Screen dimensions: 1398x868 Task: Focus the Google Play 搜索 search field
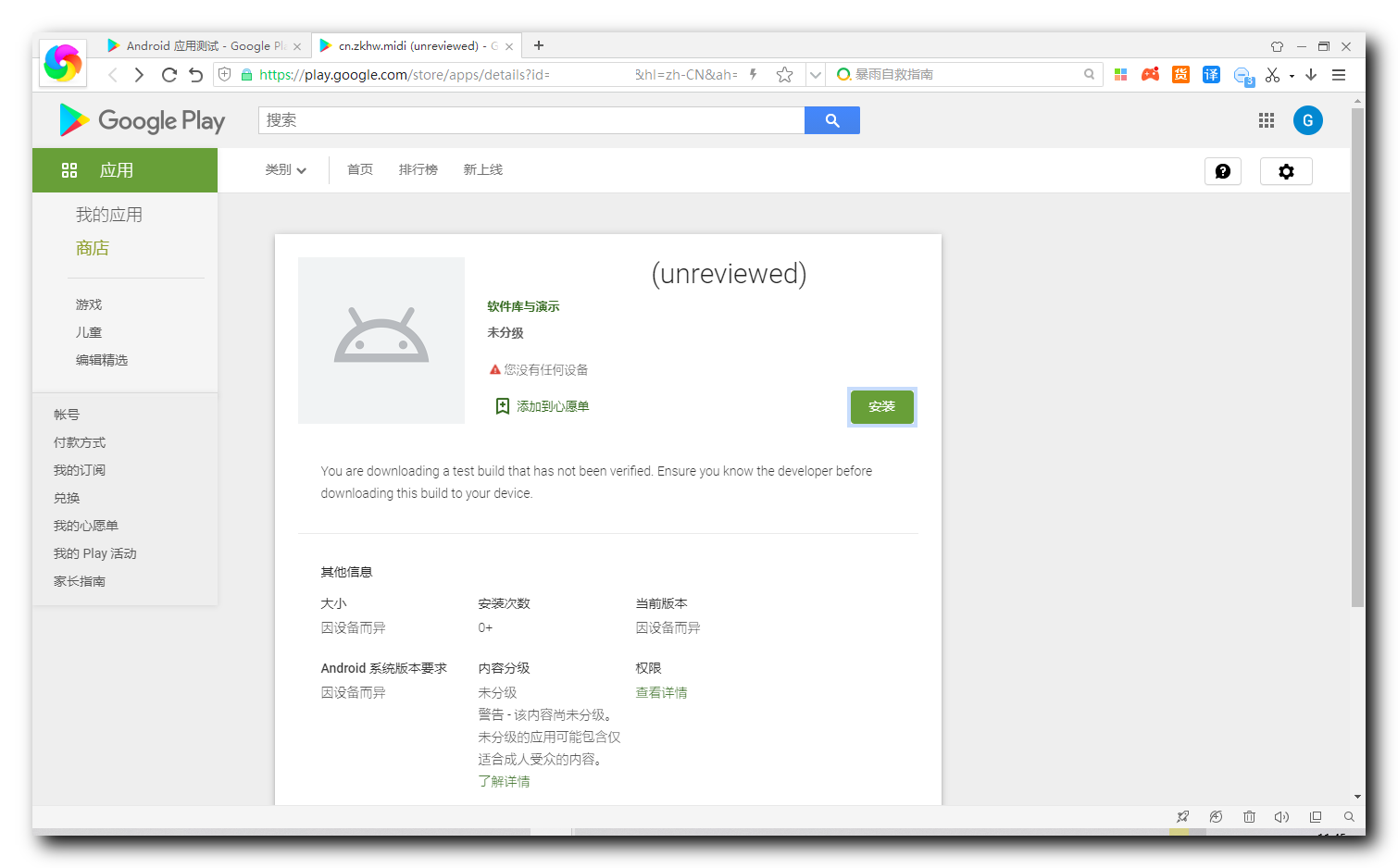531,120
